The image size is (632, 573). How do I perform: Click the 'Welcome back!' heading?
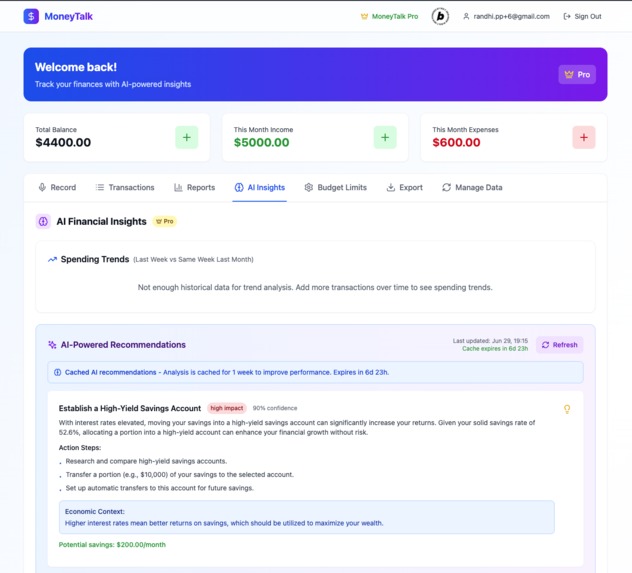point(76,67)
